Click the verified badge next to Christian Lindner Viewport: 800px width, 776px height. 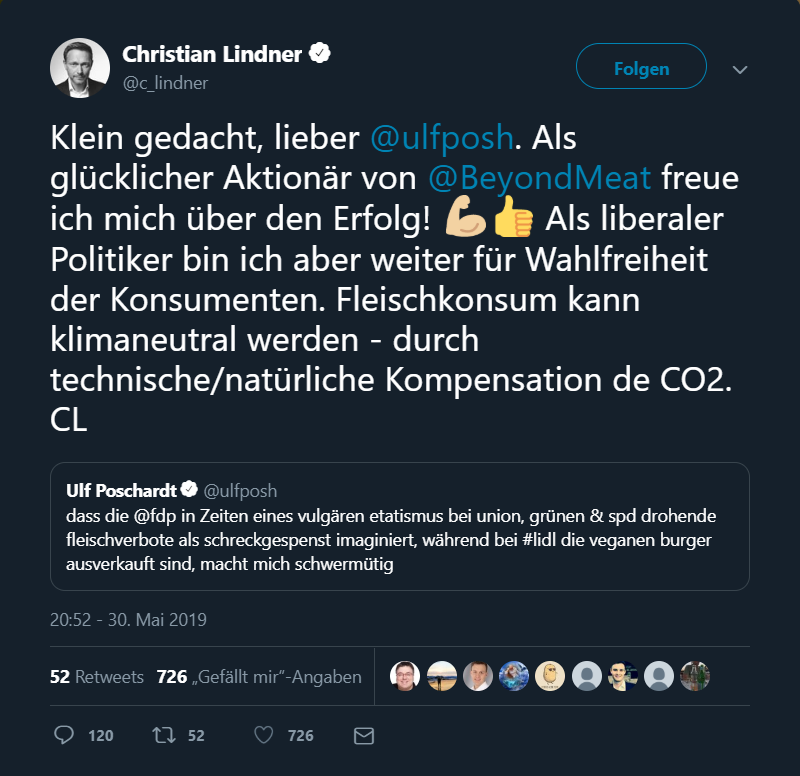pos(320,54)
